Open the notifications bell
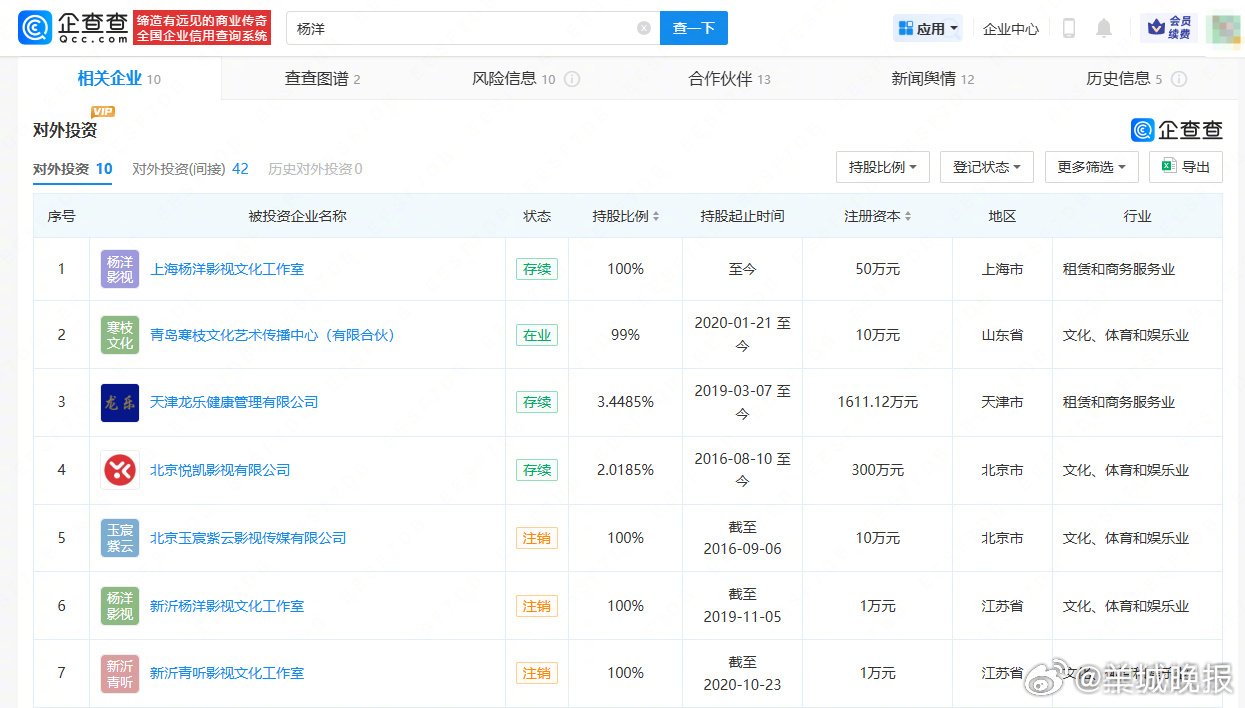 (1104, 29)
